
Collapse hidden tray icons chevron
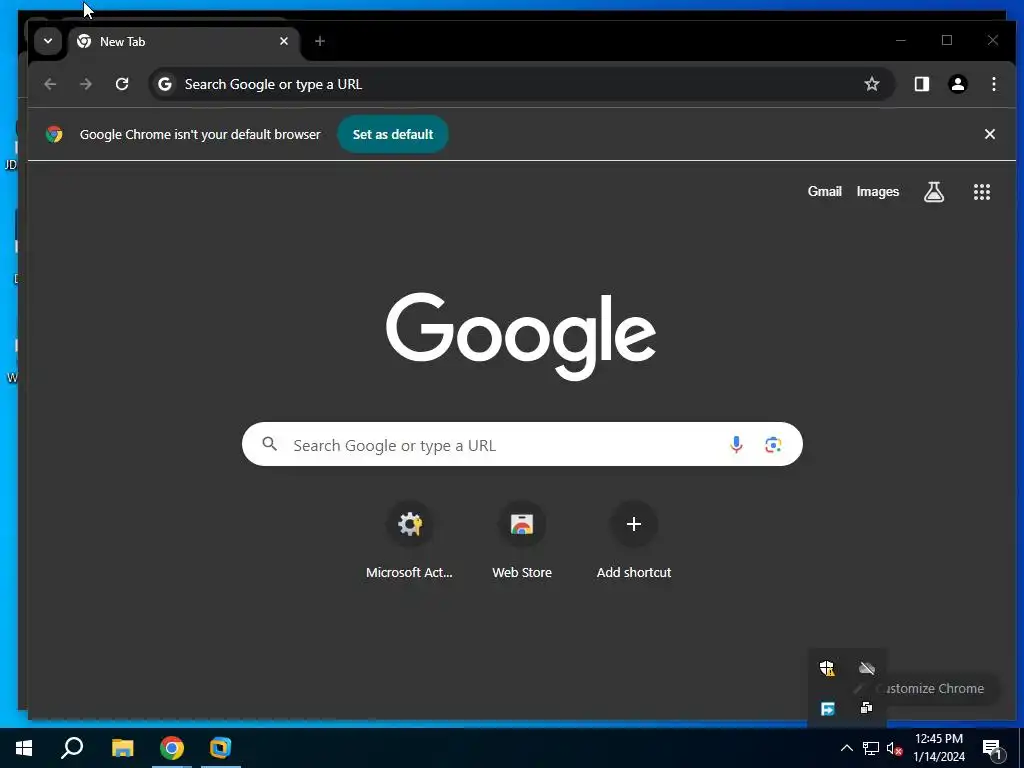click(x=846, y=748)
